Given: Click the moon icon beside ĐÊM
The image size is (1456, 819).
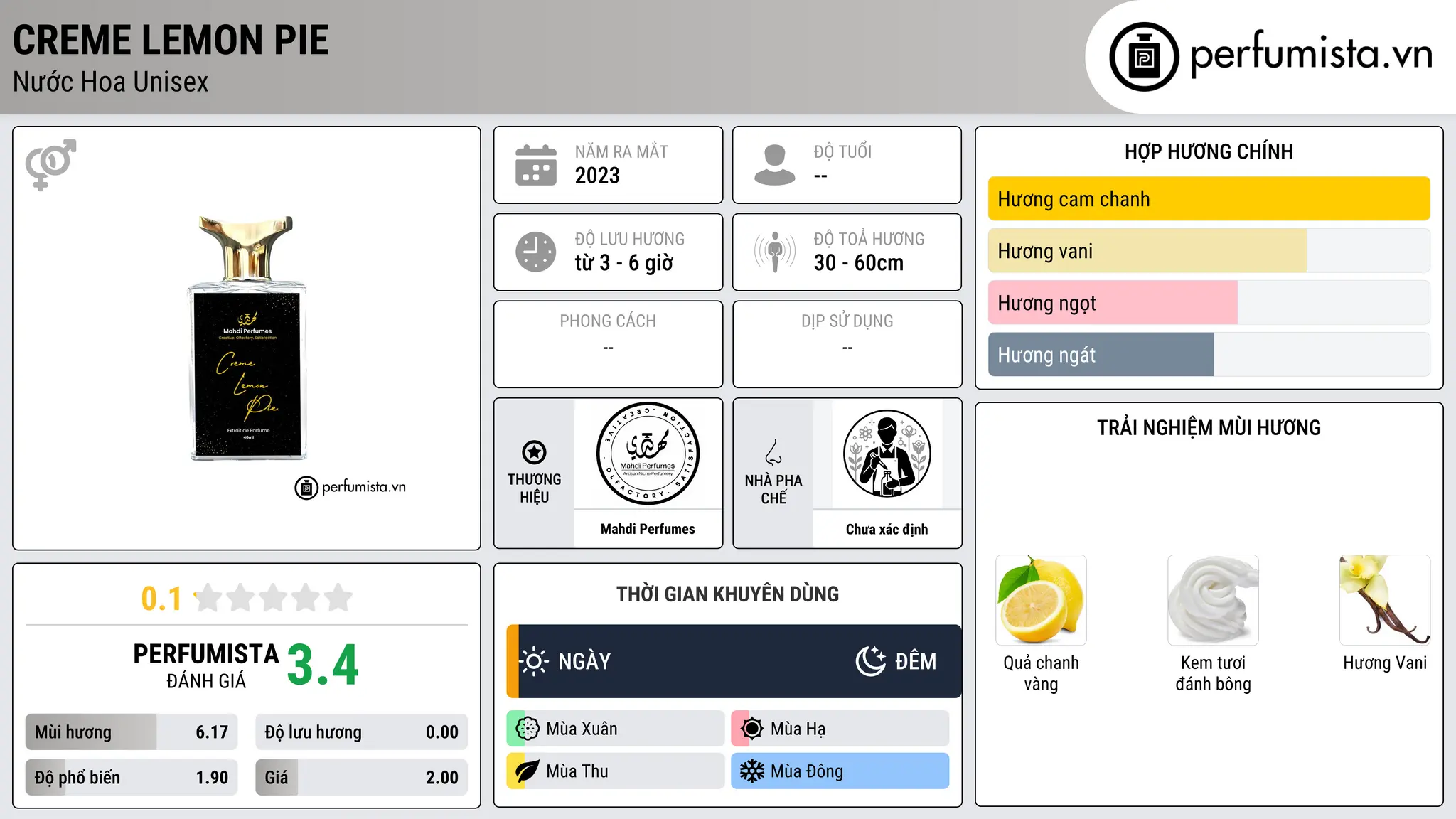Looking at the screenshot, I should [x=870, y=661].
